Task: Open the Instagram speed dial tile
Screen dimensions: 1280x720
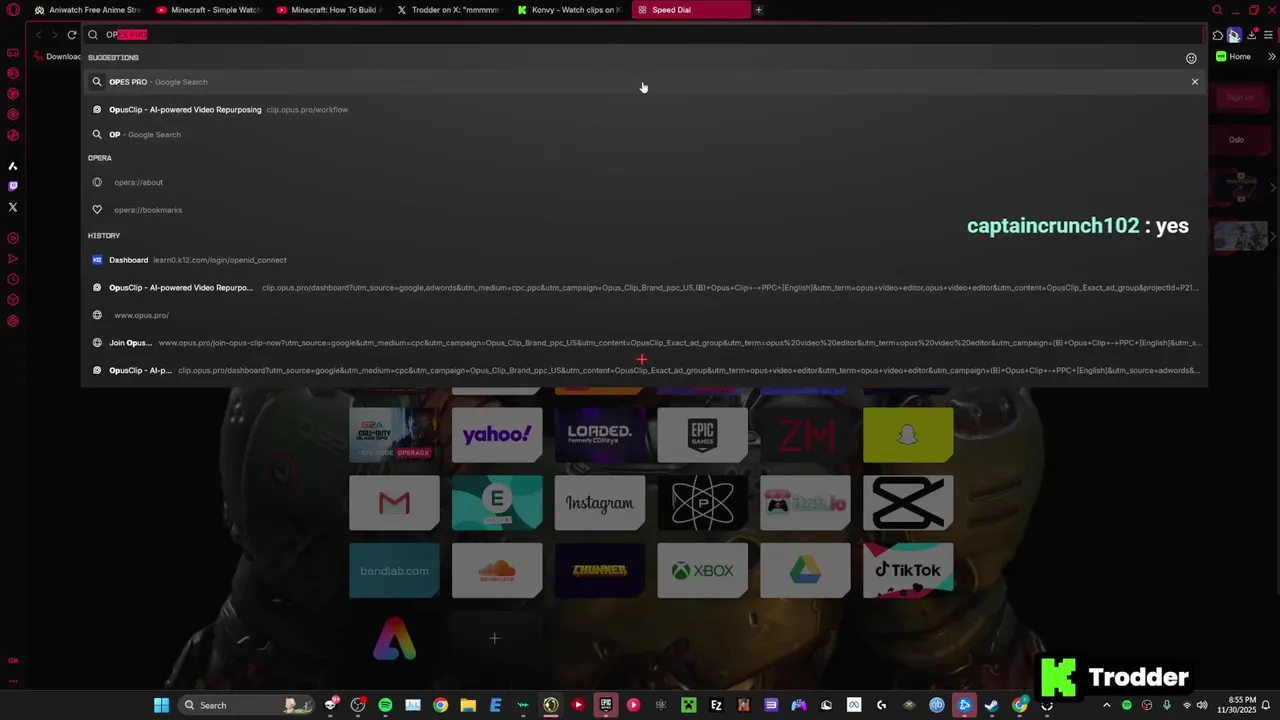Action: pos(600,502)
